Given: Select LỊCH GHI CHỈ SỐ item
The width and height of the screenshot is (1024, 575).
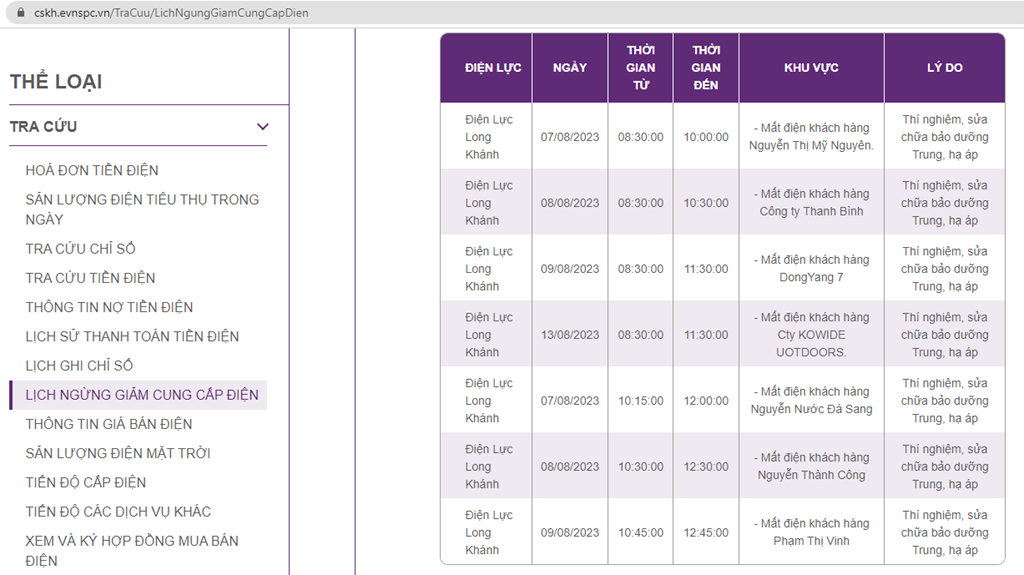Looking at the screenshot, I should click(x=79, y=365).
